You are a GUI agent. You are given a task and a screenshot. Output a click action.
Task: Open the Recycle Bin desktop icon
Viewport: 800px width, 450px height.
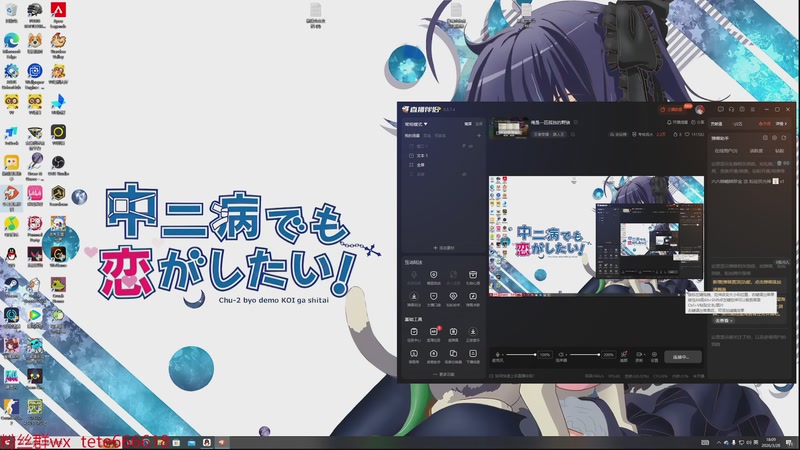pos(11,13)
